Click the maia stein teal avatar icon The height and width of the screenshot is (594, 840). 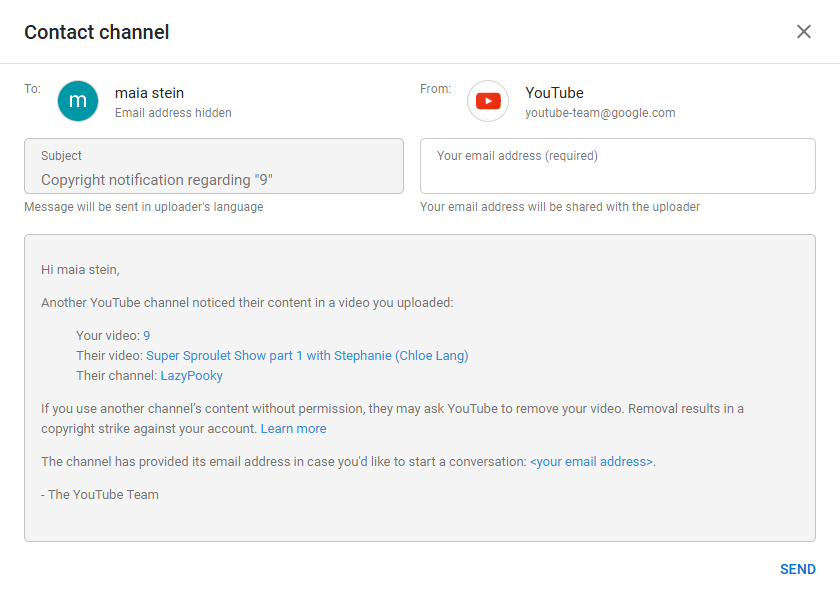tap(78, 101)
